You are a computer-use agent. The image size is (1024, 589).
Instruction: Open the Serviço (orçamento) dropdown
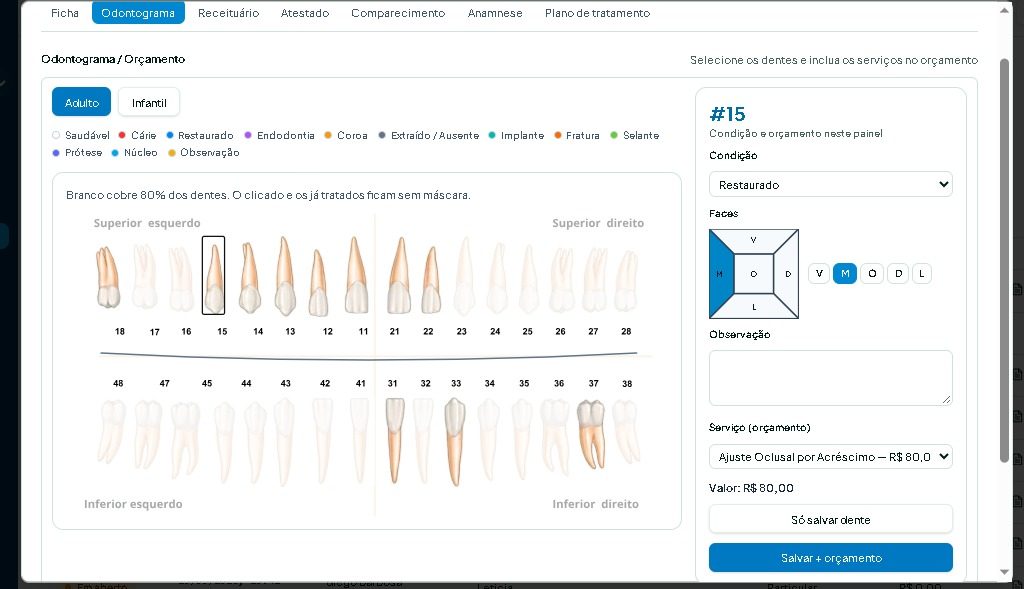tap(831, 456)
